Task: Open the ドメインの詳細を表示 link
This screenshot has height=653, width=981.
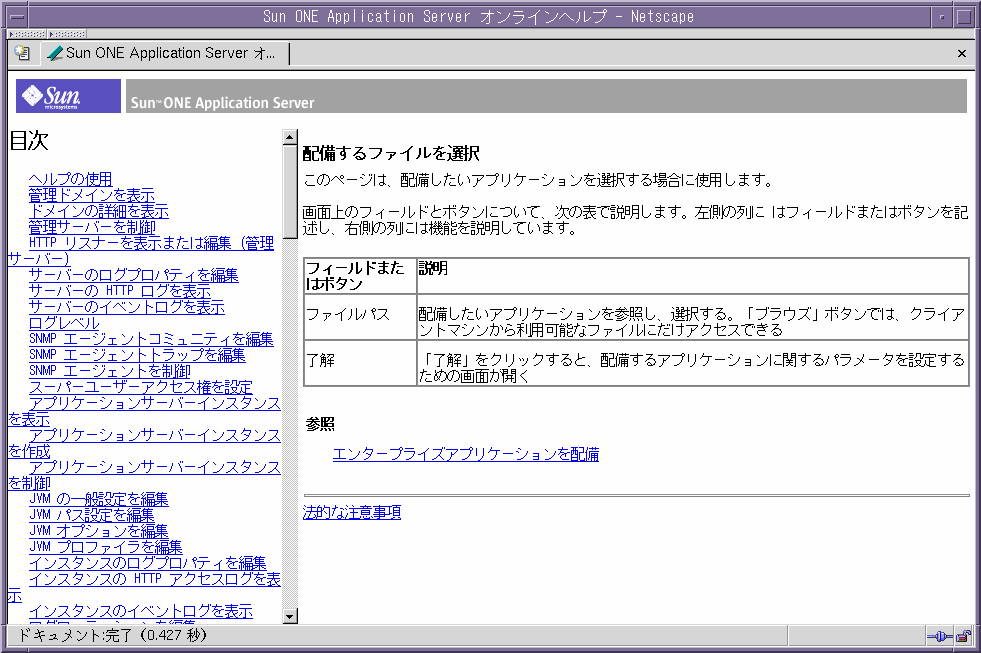Action: pyautogui.click(x=99, y=211)
